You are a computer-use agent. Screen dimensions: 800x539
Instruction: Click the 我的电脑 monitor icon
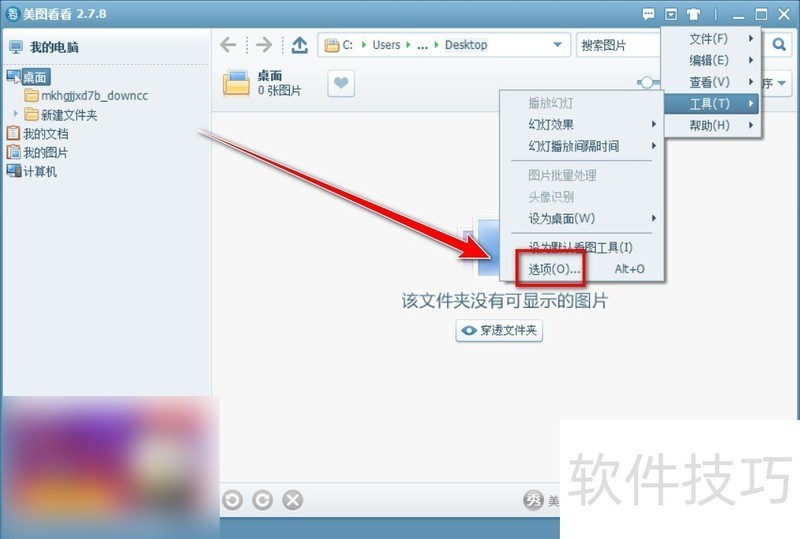pyautogui.click(x=16, y=47)
